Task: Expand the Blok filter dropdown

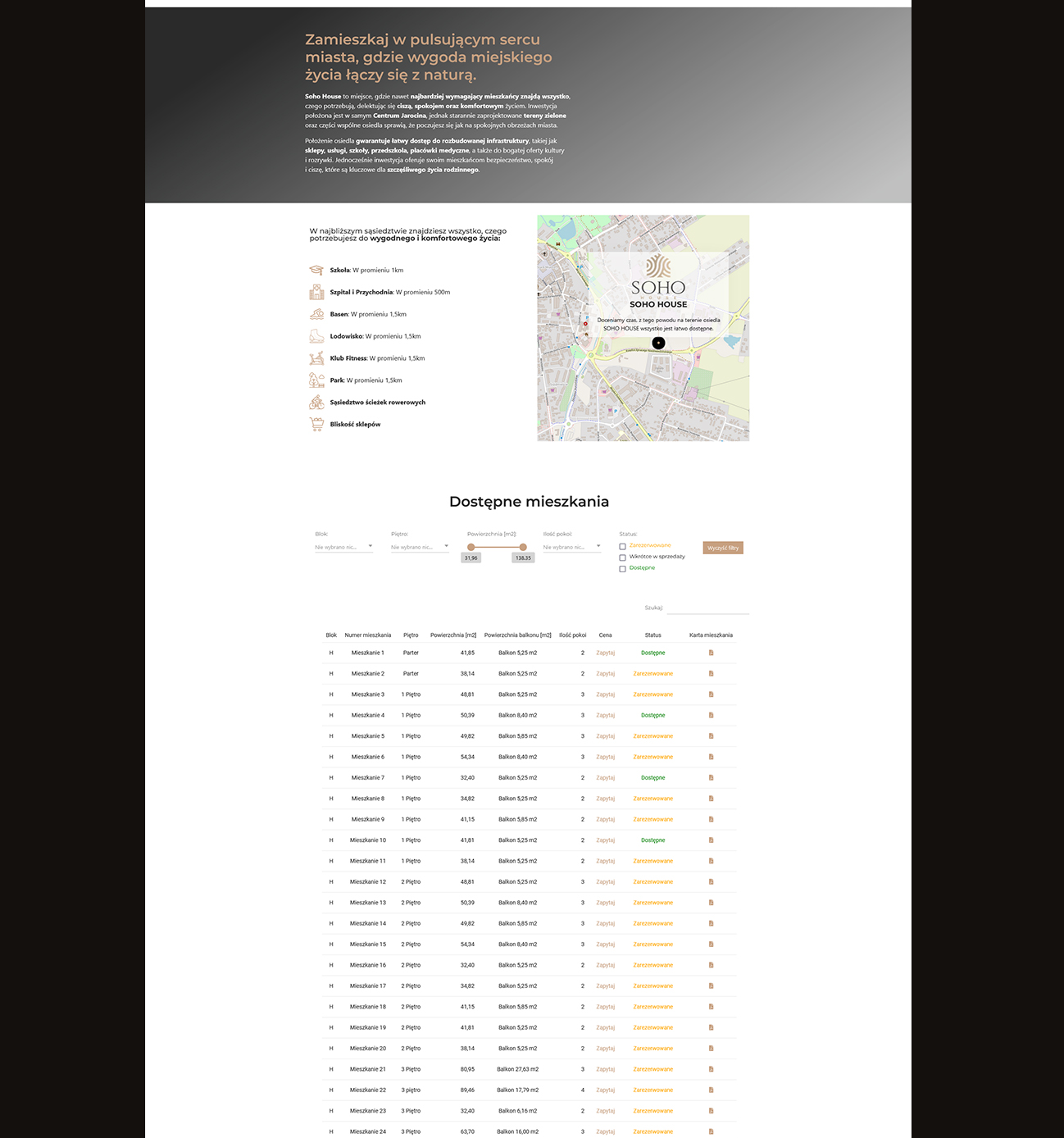Action: click(x=343, y=547)
